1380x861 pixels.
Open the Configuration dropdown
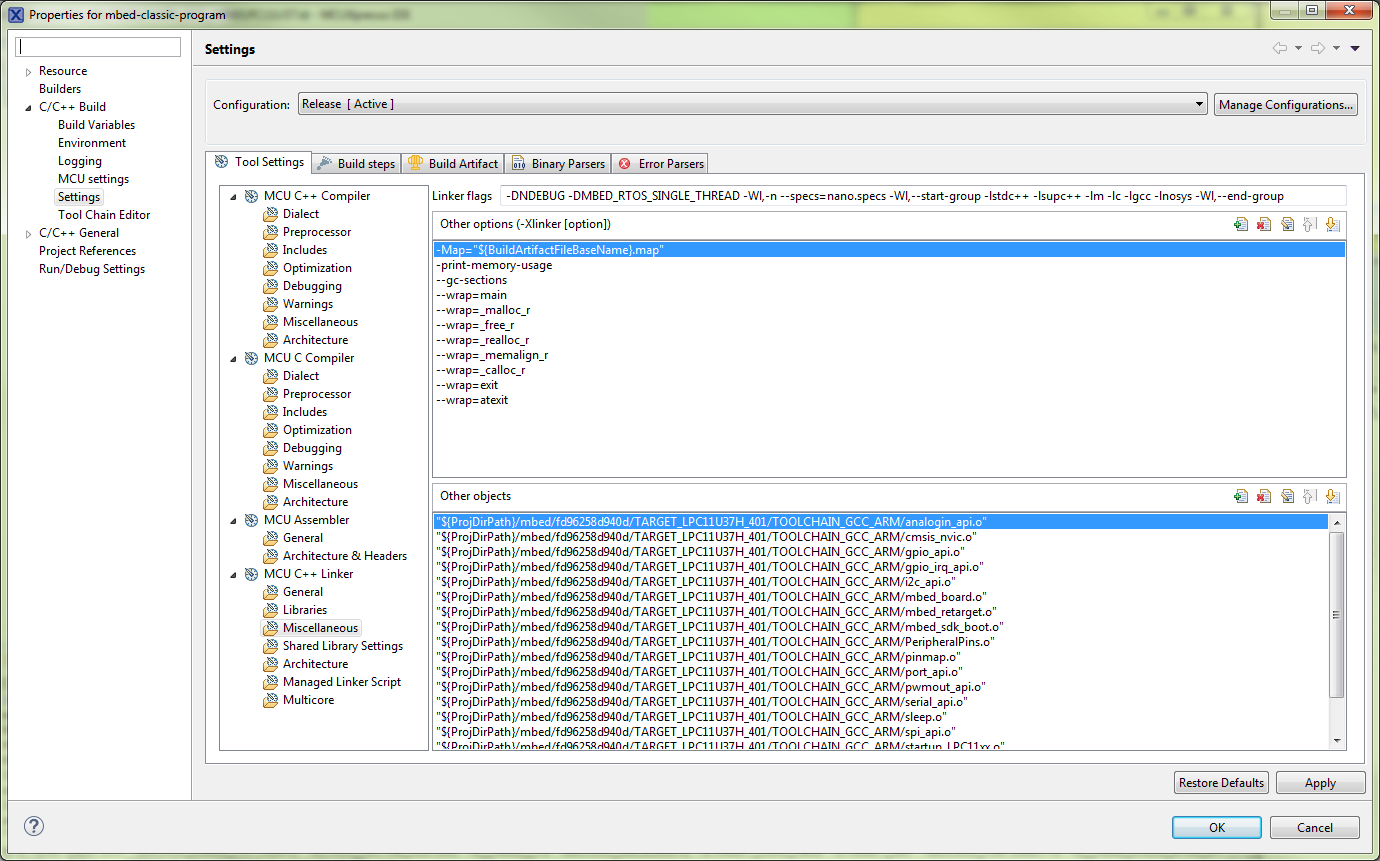coord(753,104)
